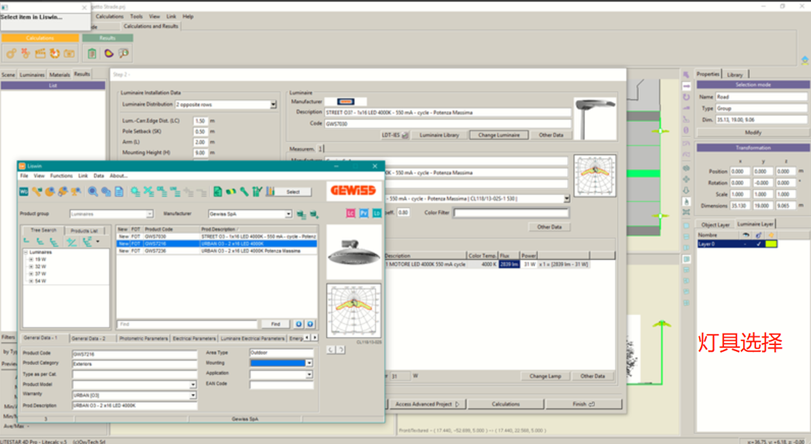The height and width of the screenshot is (444, 811).
Task: Click the pink LC icon in Liswin
Action: [x=351, y=213]
